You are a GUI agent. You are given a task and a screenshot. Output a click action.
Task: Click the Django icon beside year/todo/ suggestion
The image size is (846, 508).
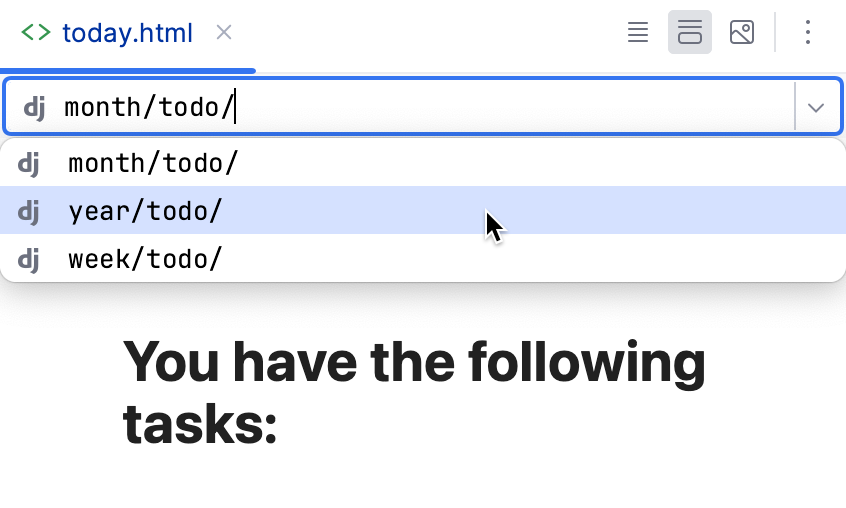[x=30, y=211]
